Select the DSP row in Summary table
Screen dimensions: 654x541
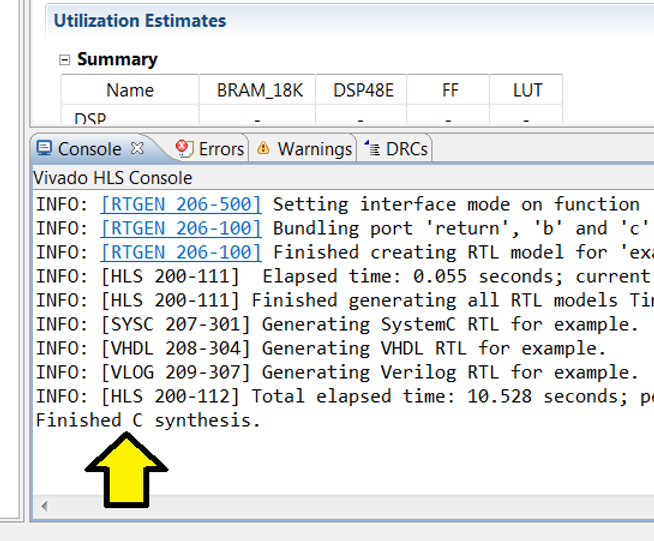point(90,119)
